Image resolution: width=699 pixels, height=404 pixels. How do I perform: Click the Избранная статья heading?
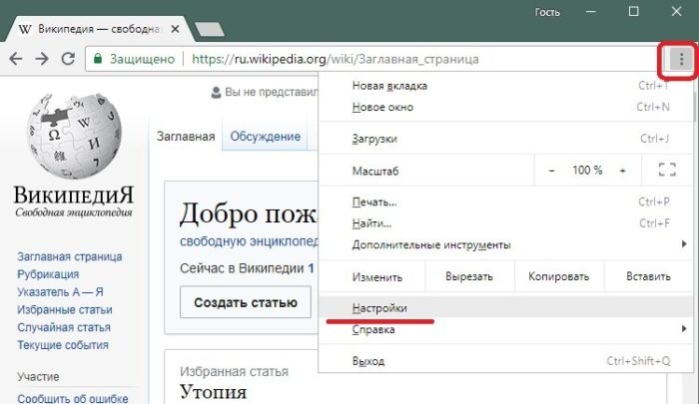point(234,371)
